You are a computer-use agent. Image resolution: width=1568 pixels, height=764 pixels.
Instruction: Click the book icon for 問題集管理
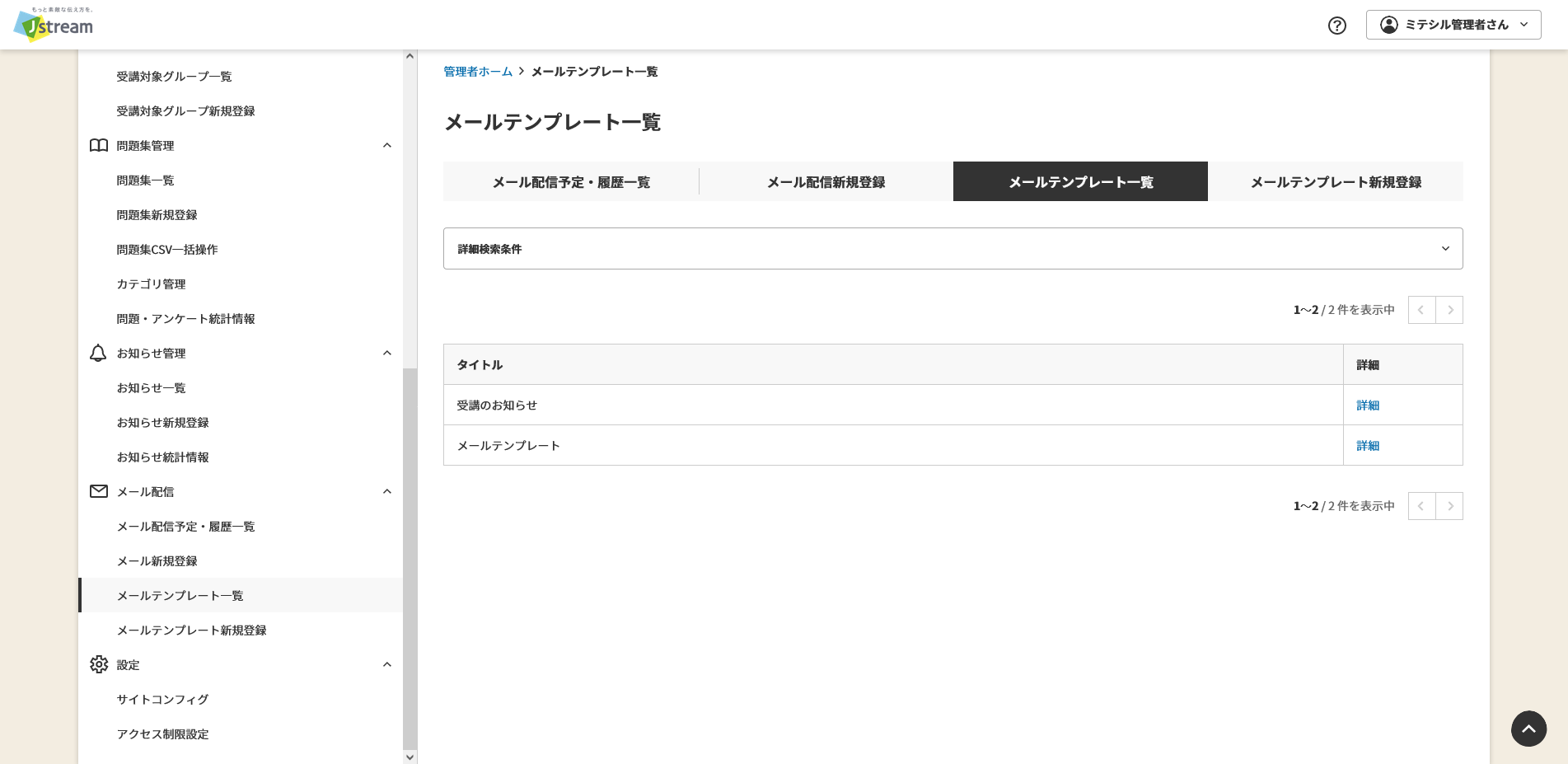pos(99,146)
